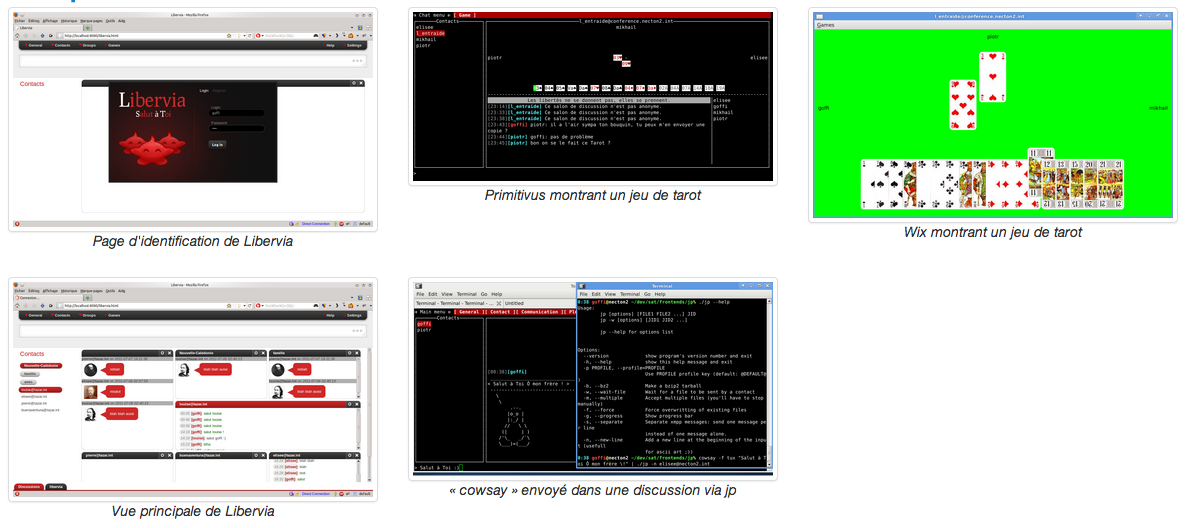This screenshot has height=528, width=1188.
Task: Open the Primitivus tarot game thumbnail
Action: pos(592,97)
